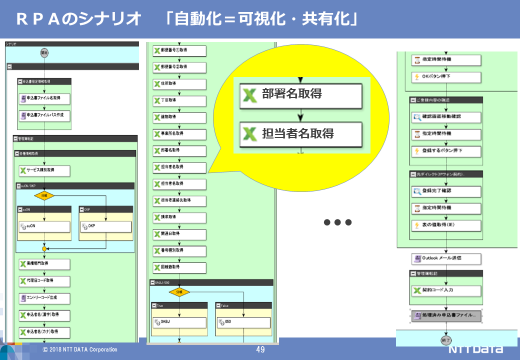Click the Excel icon of 担当者名取得 in callout

(x=250, y=134)
